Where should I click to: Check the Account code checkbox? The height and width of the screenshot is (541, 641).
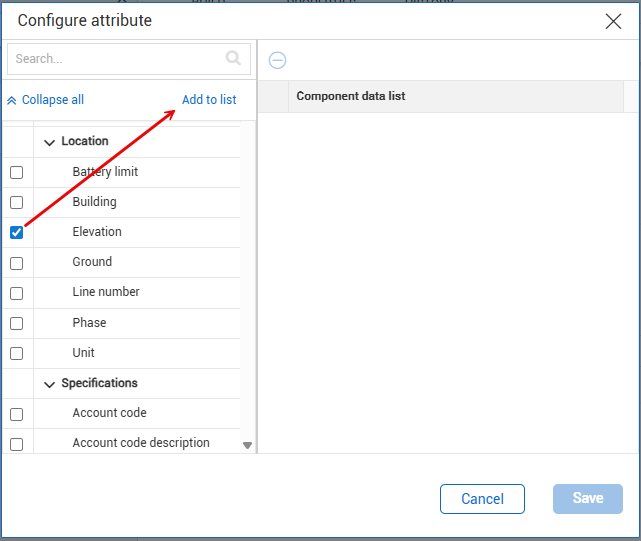(16, 414)
